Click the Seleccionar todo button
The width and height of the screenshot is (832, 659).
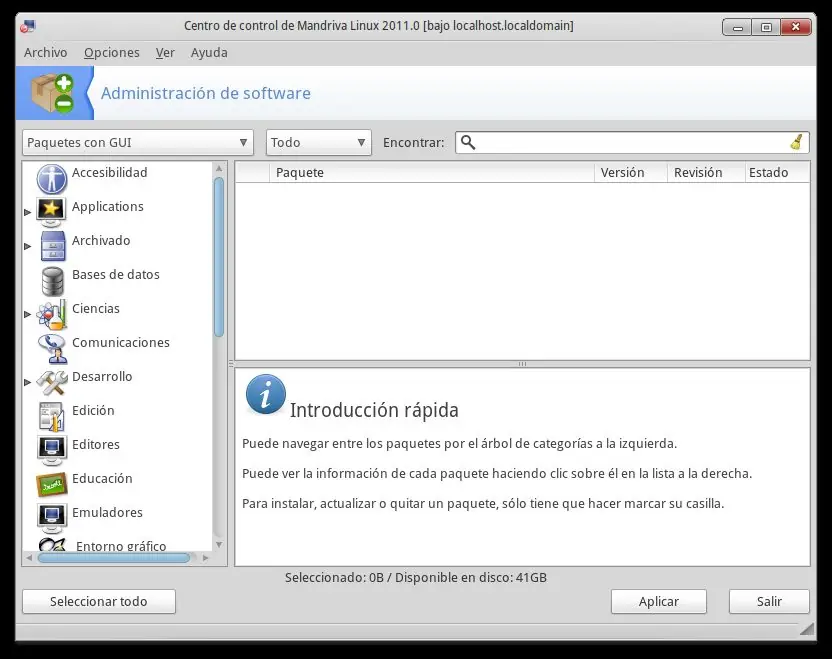tap(98, 601)
